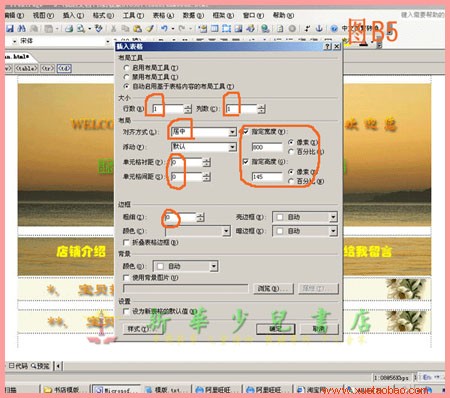Click the Format Painter brush icon
This screenshot has height=398, width=450.
[149, 29]
